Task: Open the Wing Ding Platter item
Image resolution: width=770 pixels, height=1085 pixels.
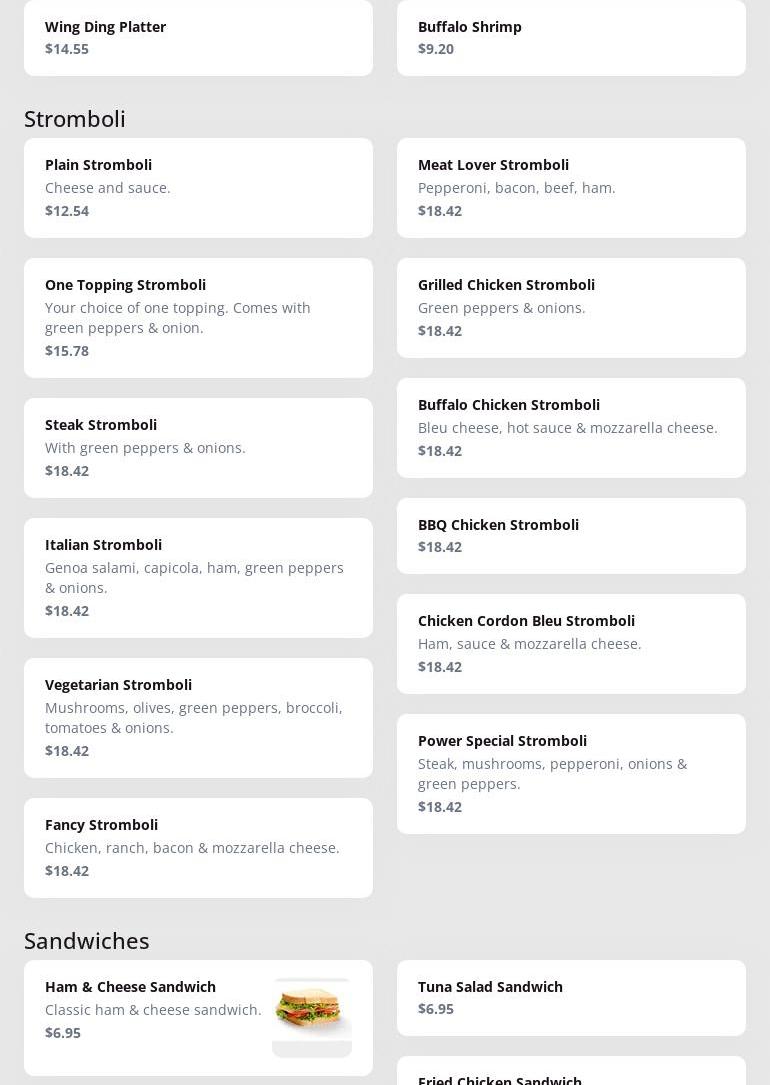Action: pos(198,38)
